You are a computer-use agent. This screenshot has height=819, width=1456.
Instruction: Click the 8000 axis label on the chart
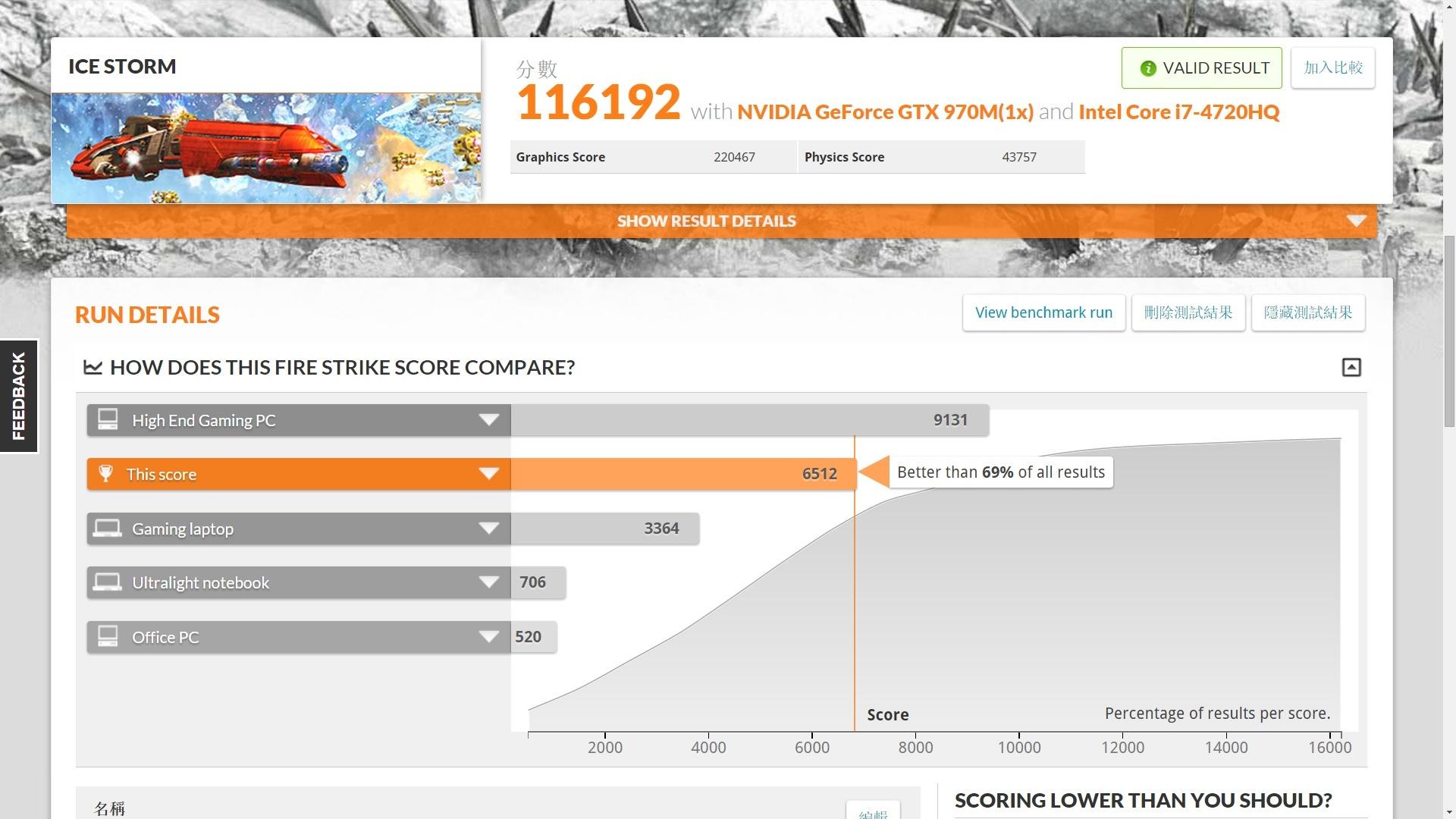click(915, 748)
